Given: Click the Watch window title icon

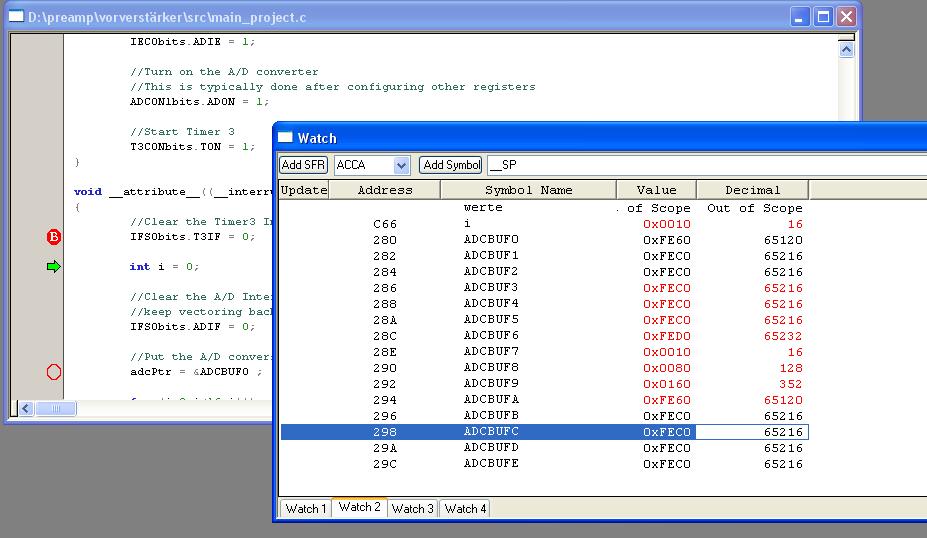Looking at the screenshot, I should (x=286, y=138).
